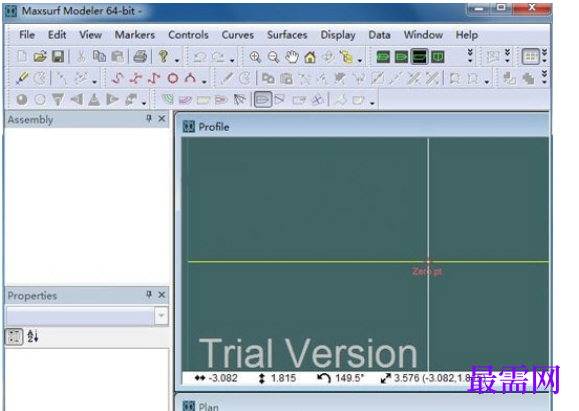Click the Save floppy-disk icon
The image size is (579, 411).
point(58,56)
